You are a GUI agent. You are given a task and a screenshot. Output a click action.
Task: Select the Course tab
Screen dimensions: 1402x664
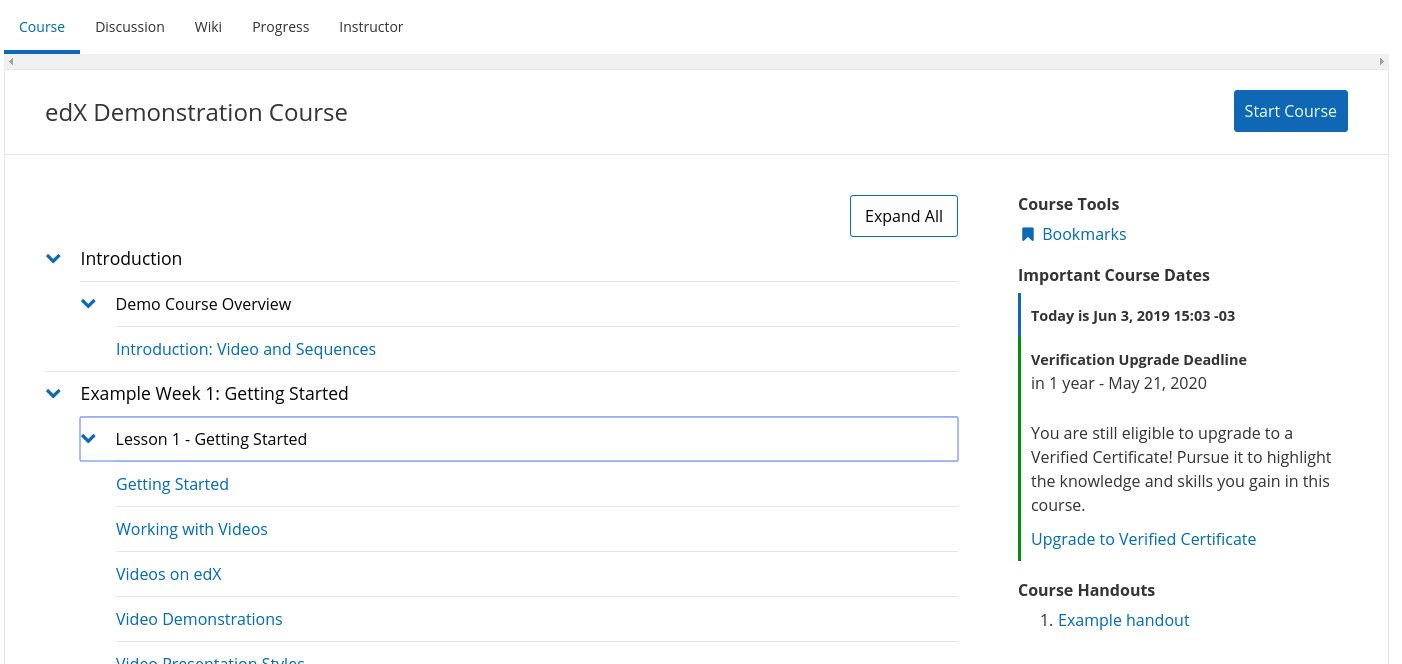42,27
